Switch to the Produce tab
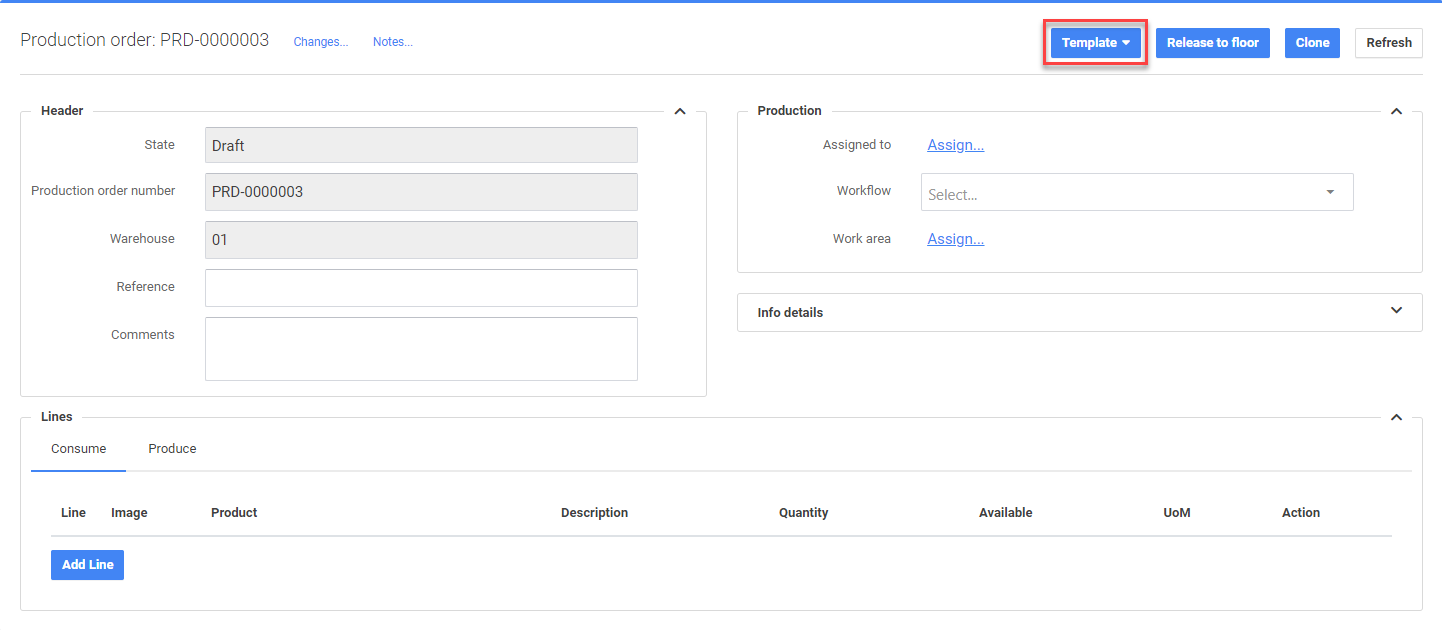Viewport: 1442px width, 630px height. (172, 449)
